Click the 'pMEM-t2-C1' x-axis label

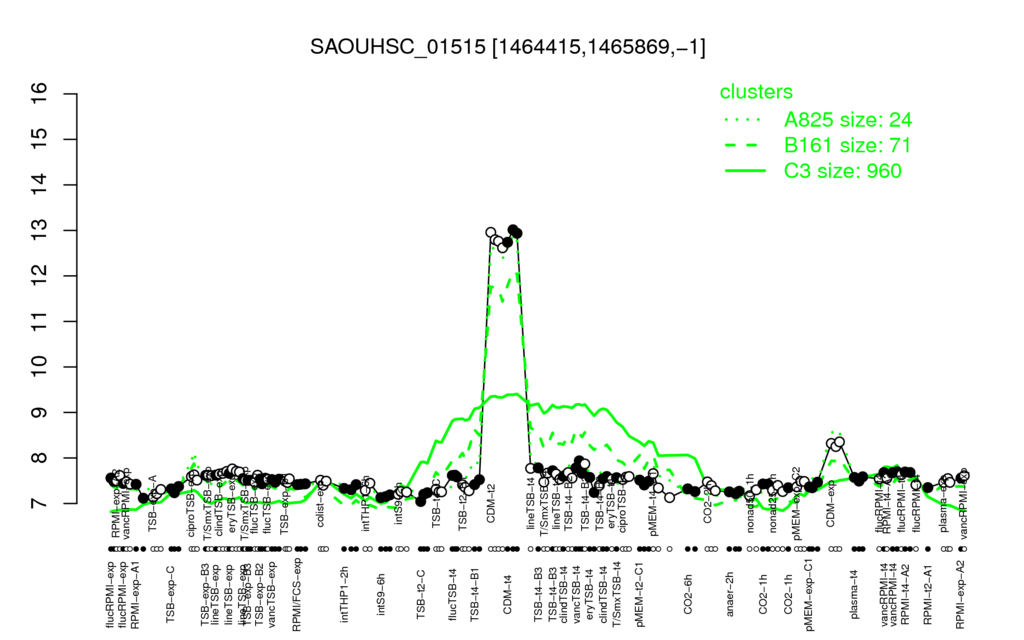pos(639,594)
